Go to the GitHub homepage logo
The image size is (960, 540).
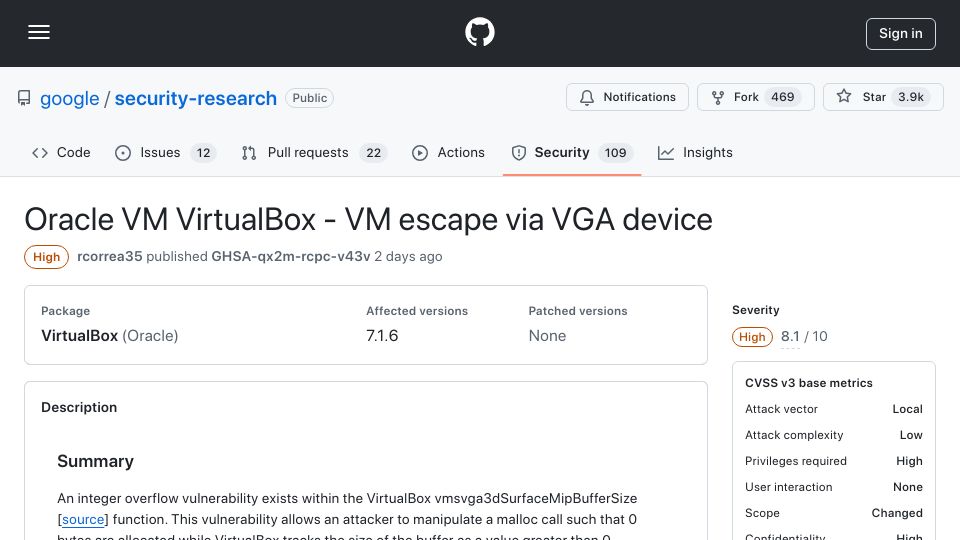point(479,32)
